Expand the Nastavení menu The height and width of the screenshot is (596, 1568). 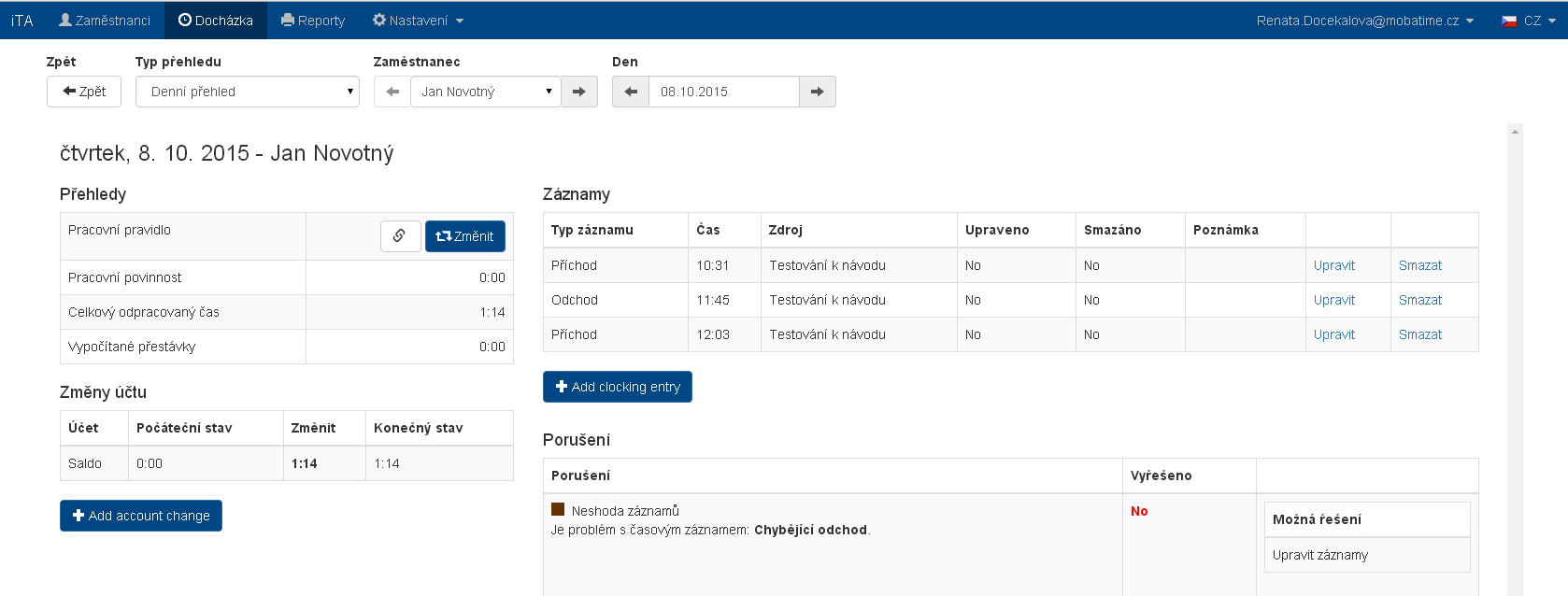pyautogui.click(x=418, y=21)
